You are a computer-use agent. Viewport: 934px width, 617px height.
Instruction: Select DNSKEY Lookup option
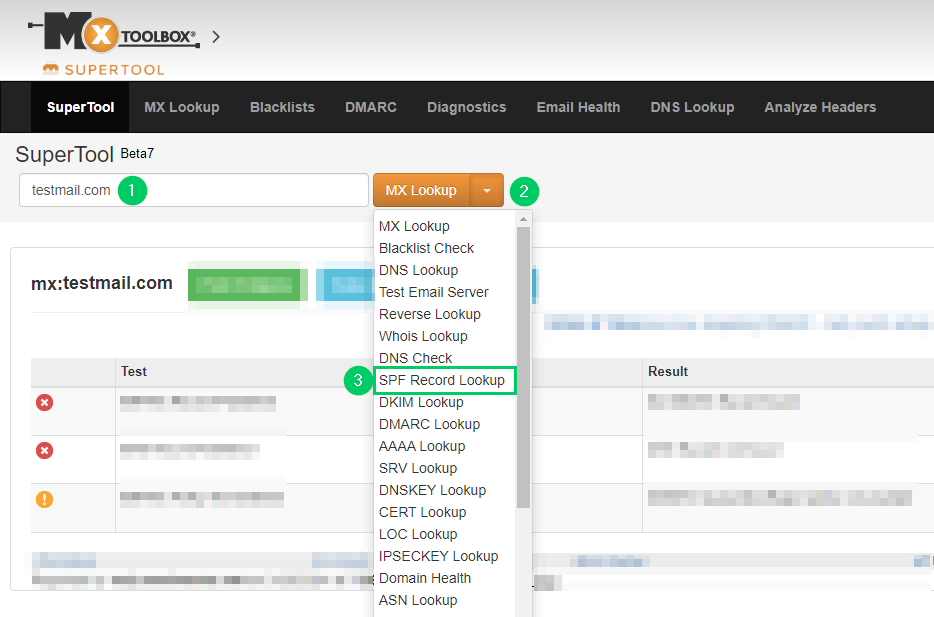coord(432,491)
